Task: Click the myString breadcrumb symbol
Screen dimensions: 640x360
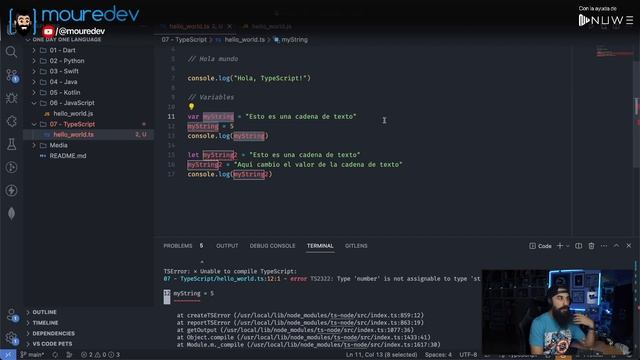Action: [x=294, y=40]
